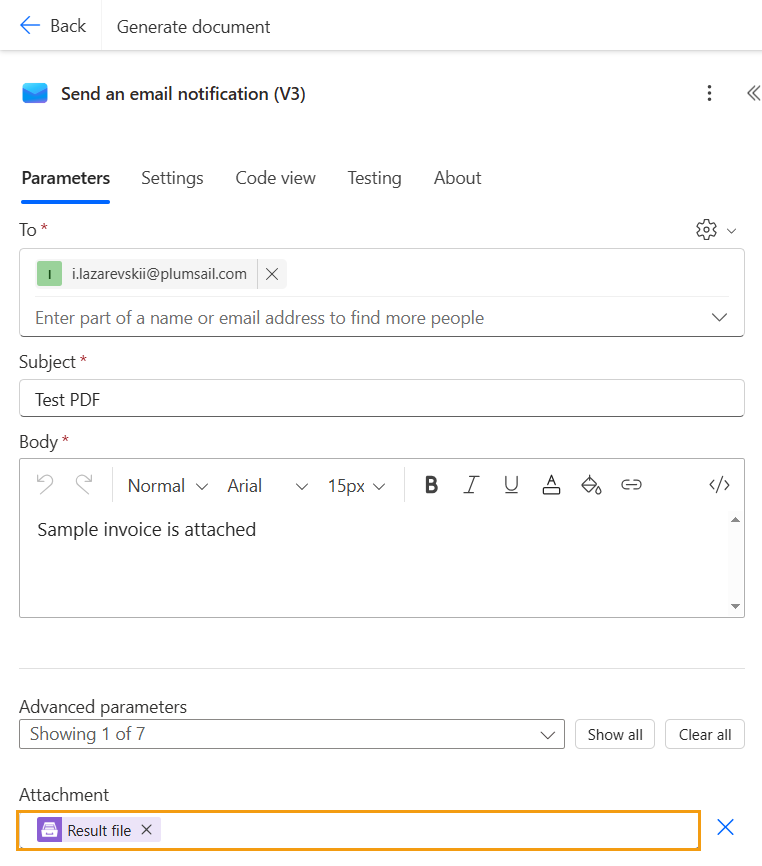Image resolution: width=762 pixels, height=866 pixels.
Task: Open the font family dropdown showing Arial
Action: pos(265,485)
